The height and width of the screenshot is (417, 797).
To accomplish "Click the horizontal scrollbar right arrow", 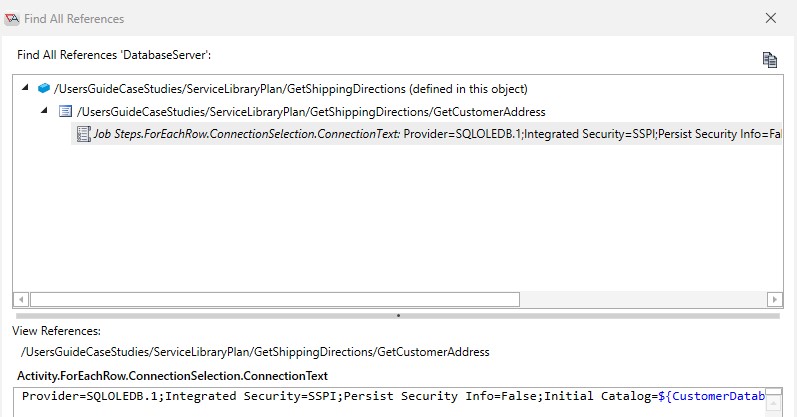I will tap(774, 300).
